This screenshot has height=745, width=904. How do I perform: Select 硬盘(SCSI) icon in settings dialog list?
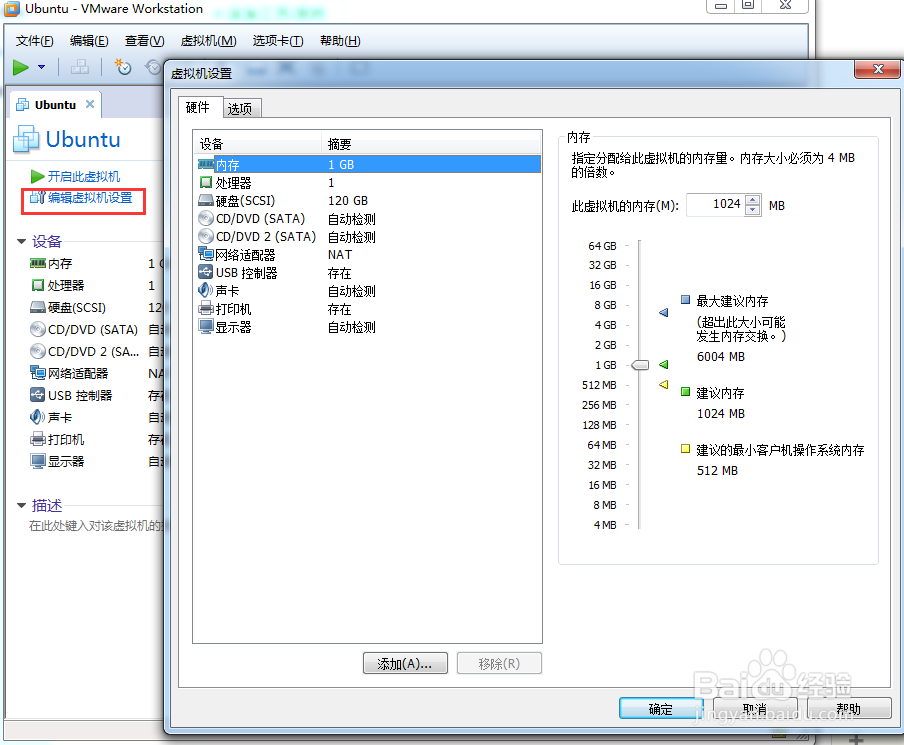206,201
